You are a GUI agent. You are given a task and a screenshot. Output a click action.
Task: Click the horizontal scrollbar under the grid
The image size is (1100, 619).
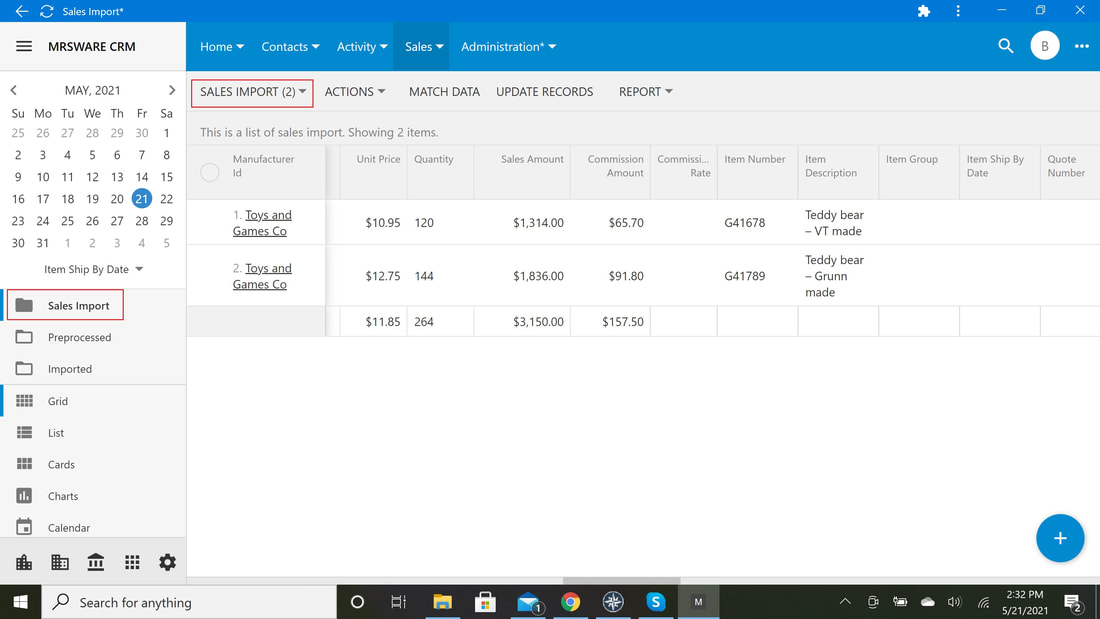coord(621,580)
